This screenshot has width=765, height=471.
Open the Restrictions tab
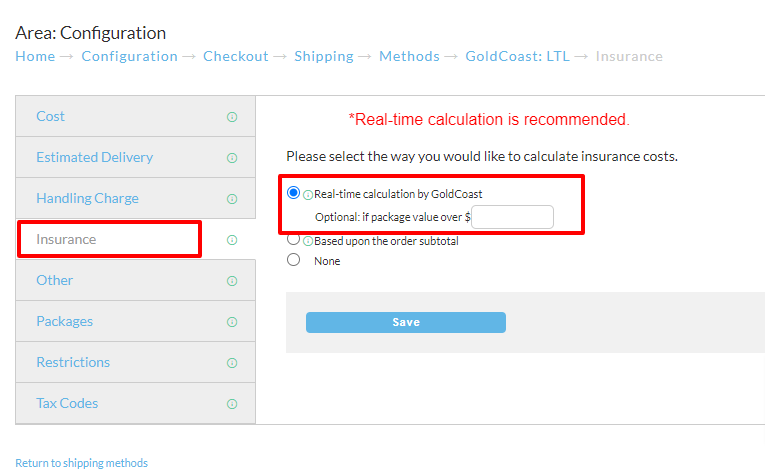click(73, 362)
